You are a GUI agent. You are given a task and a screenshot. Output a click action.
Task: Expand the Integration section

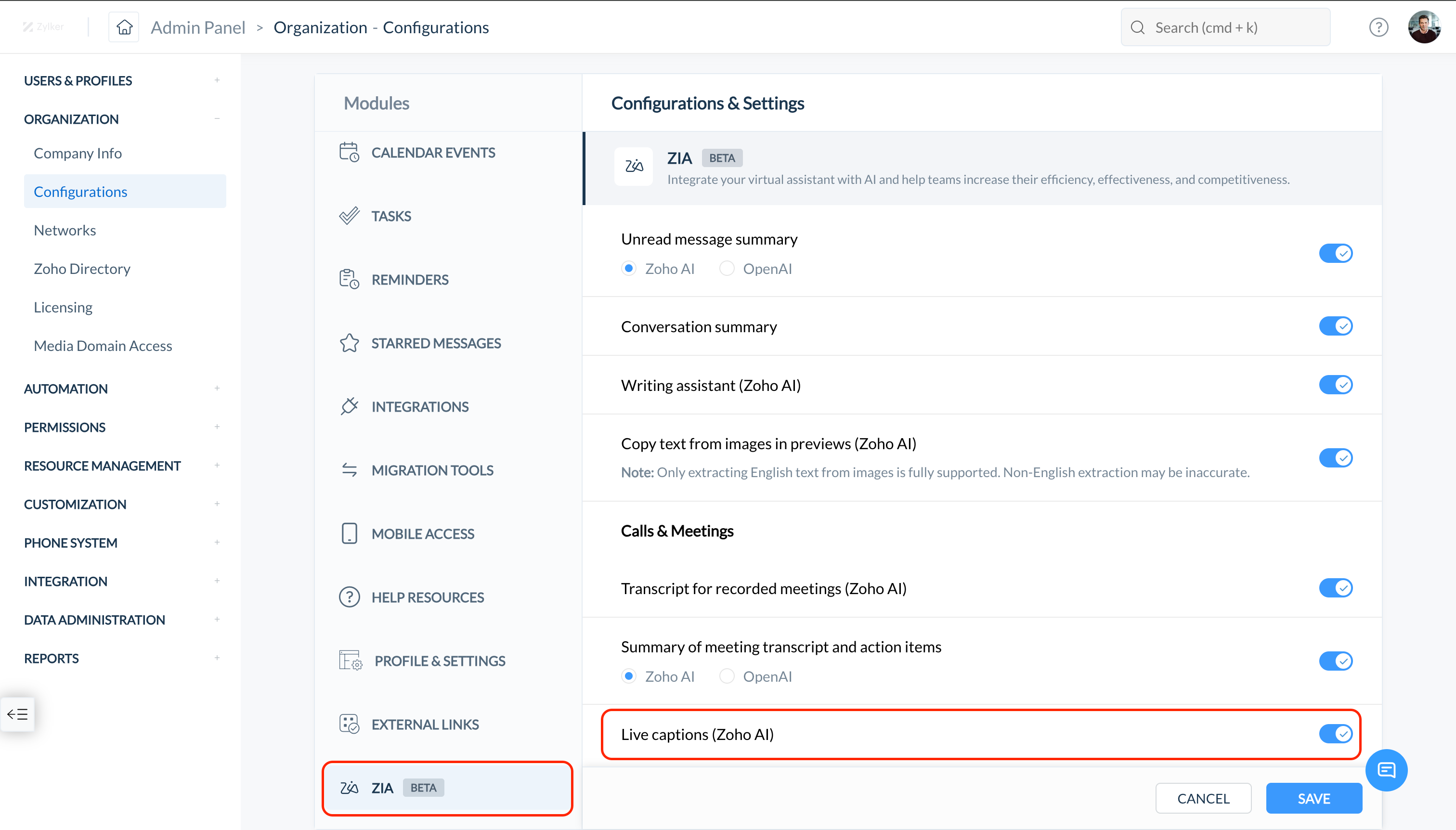coord(217,581)
